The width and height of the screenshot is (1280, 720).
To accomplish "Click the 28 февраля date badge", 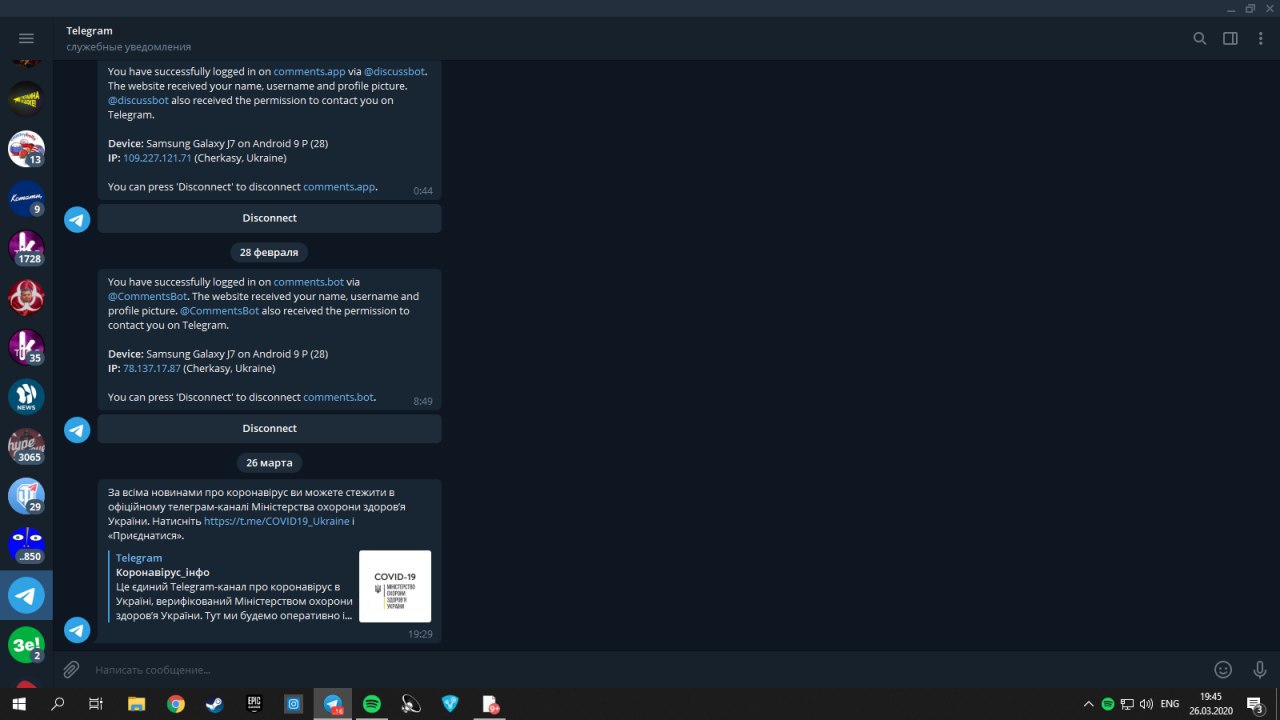I will [269, 252].
